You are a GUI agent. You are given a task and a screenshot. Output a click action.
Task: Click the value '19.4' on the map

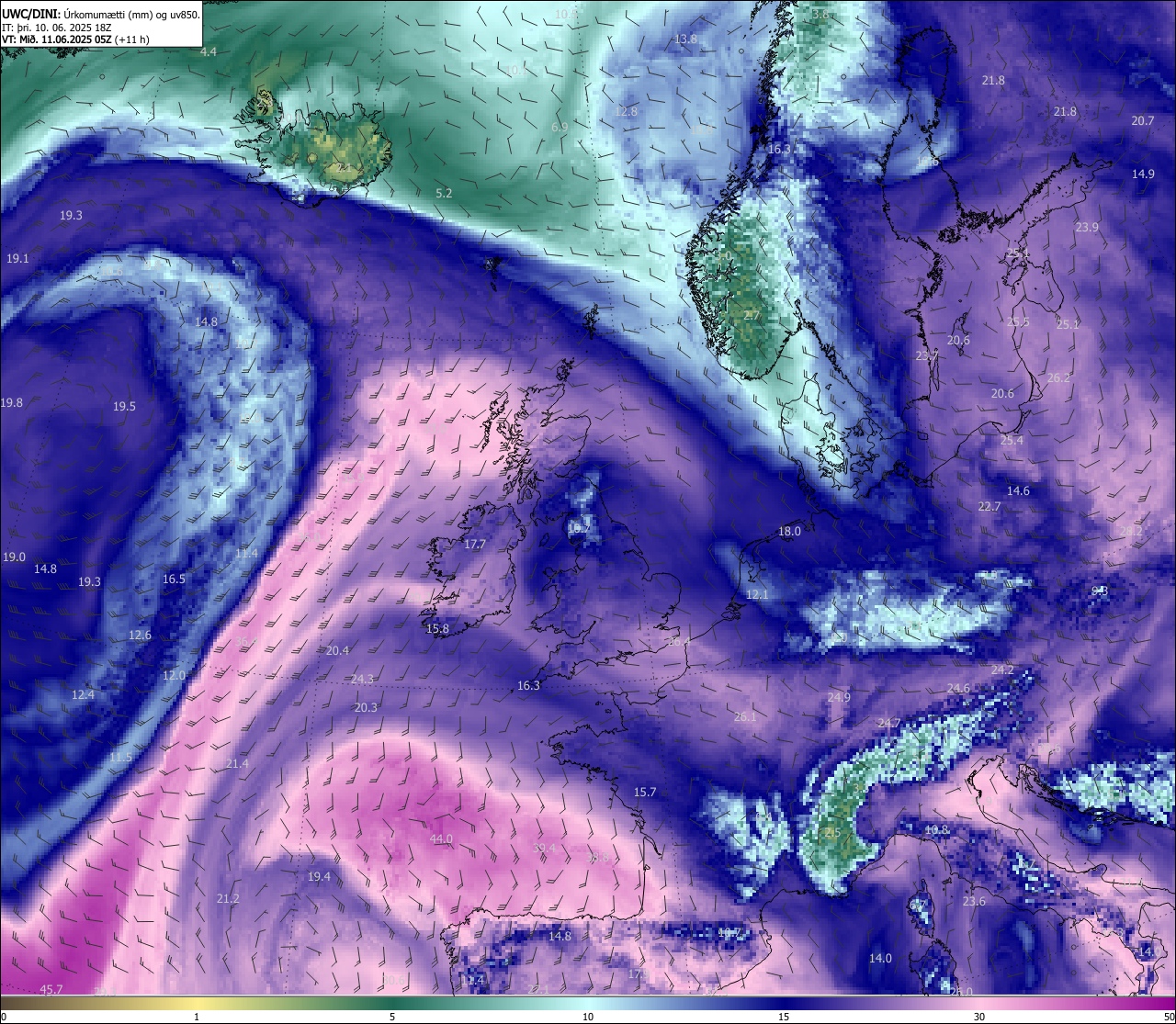[319, 877]
